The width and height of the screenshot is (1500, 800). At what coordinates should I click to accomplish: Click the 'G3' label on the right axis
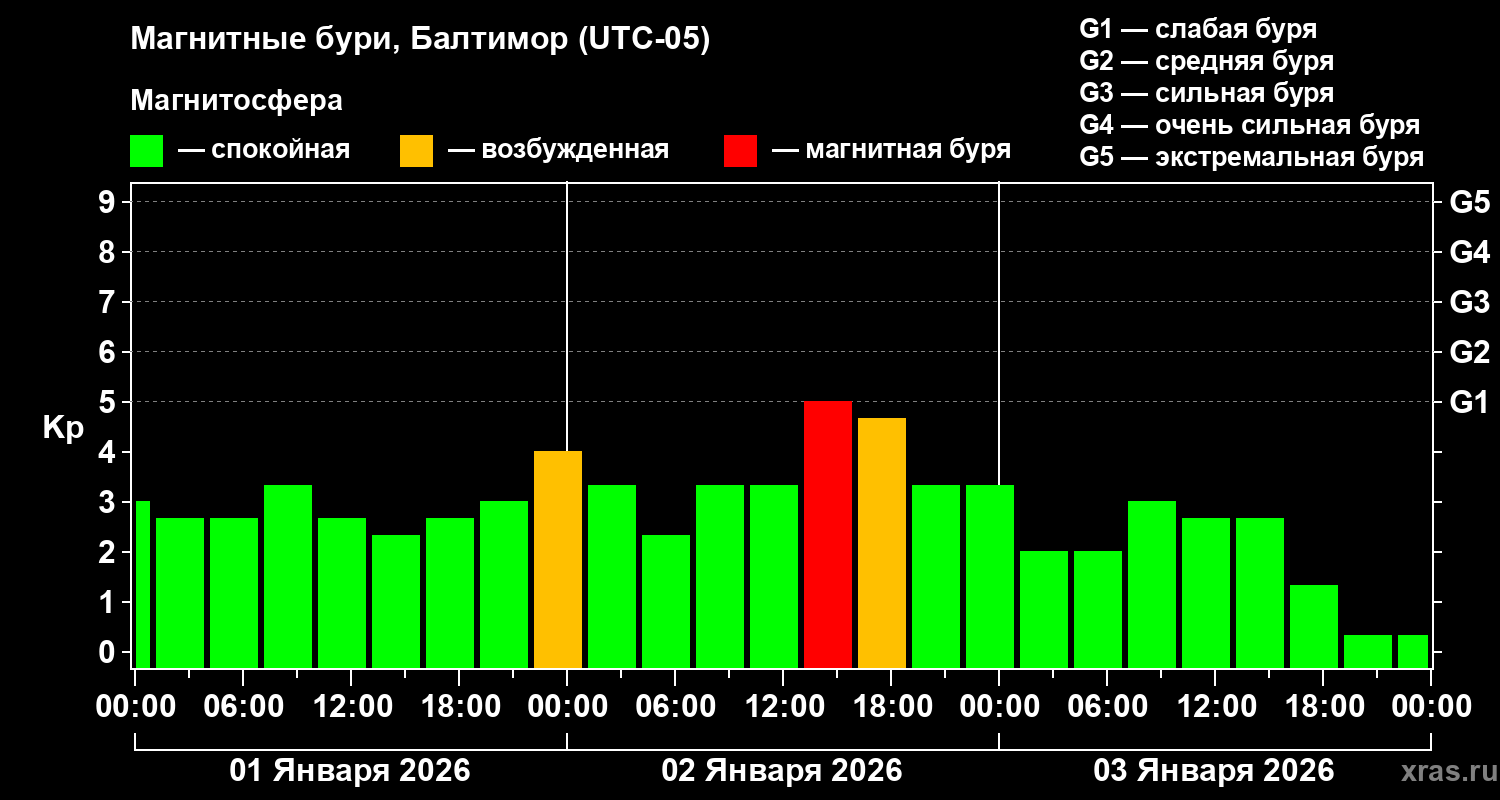point(1469,302)
